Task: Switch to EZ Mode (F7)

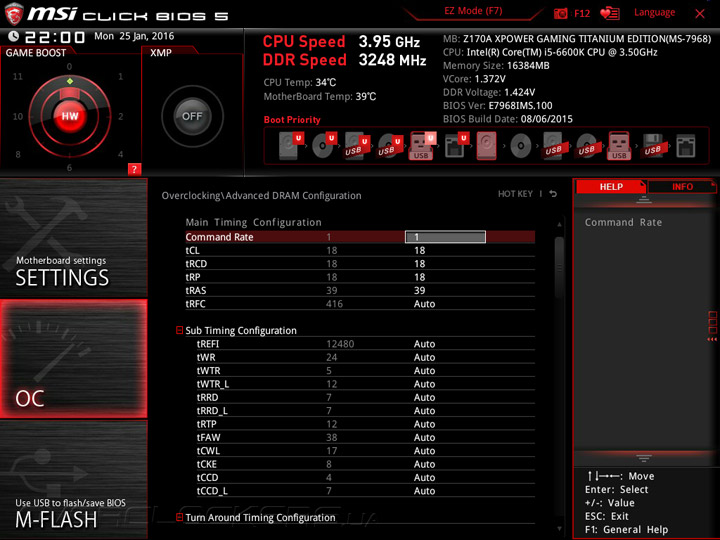Action: tap(473, 11)
